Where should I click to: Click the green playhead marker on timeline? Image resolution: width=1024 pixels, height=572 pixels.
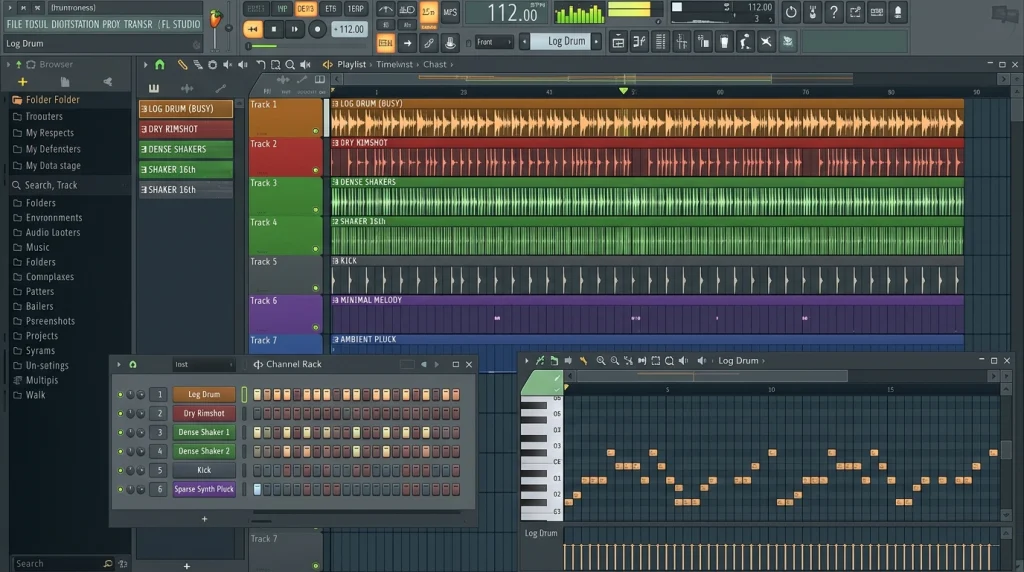point(624,91)
